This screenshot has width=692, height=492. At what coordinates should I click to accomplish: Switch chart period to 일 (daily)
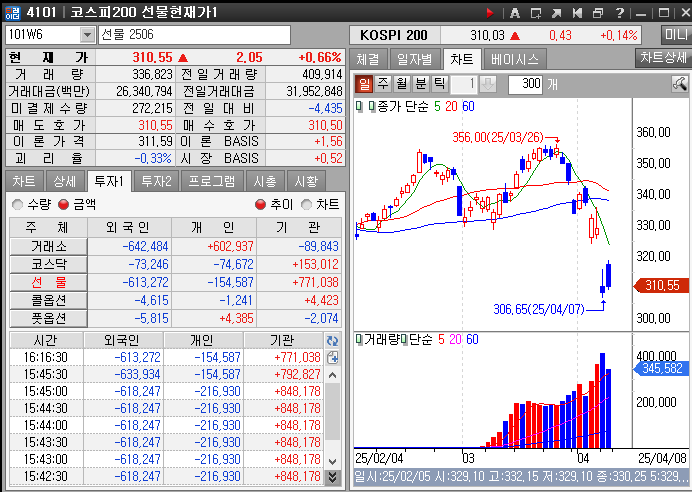(365, 83)
